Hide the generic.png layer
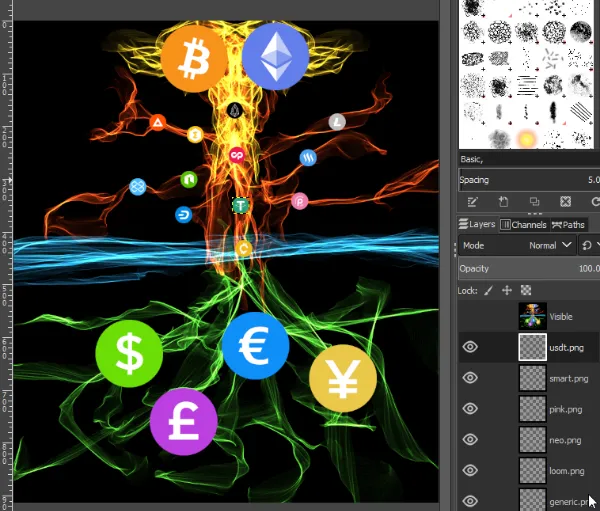Viewport: 600px width, 511px height. coord(470,501)
